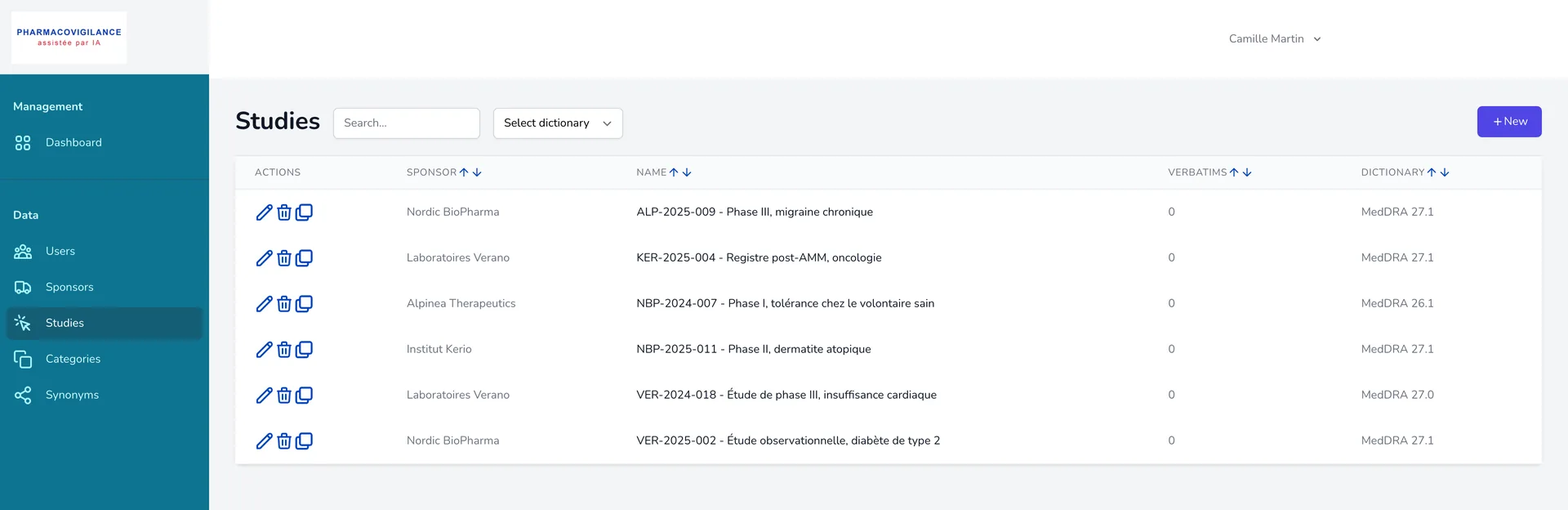The image size is (1568, 510).
Task: Select Studies in the sidebar
Action: [105, 324]
